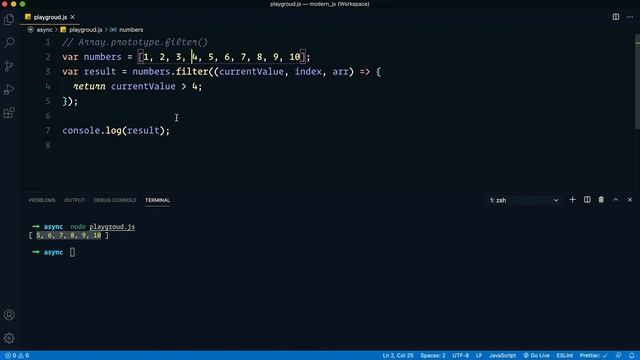
Task: Select the Terminal panel tab
Action: click(157, 200)
